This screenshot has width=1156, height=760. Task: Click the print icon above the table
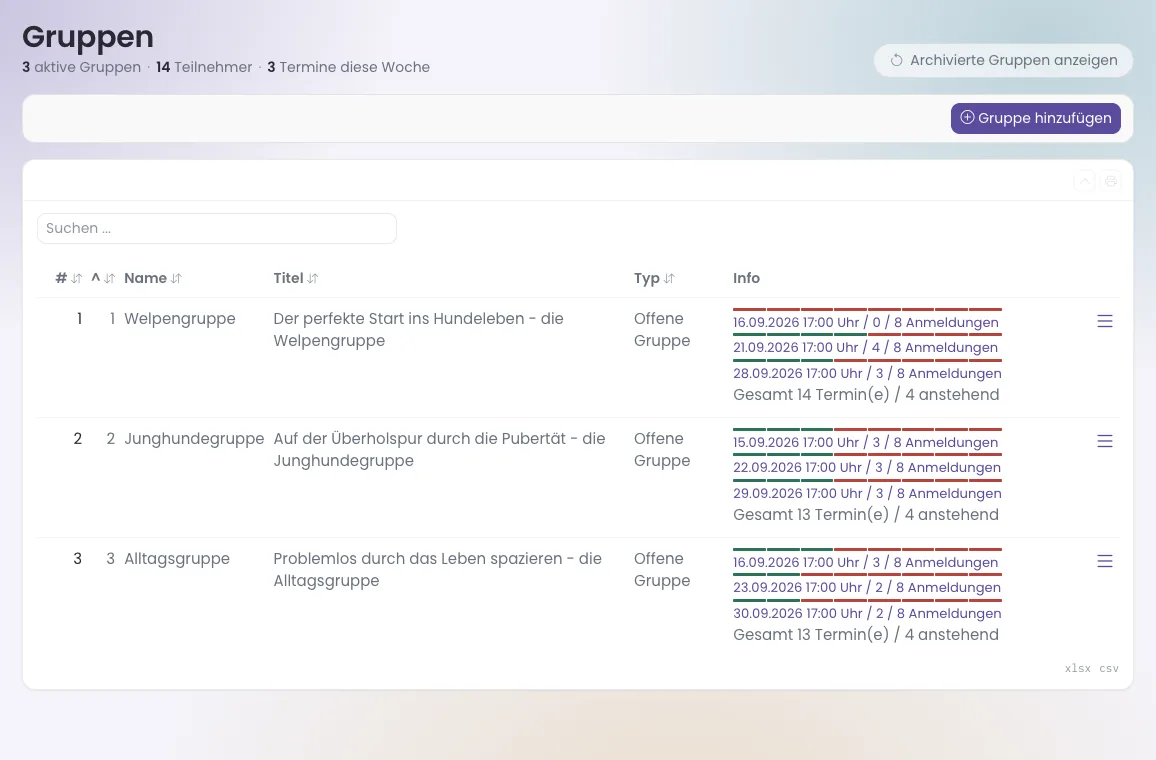[x=1110, y=181]
